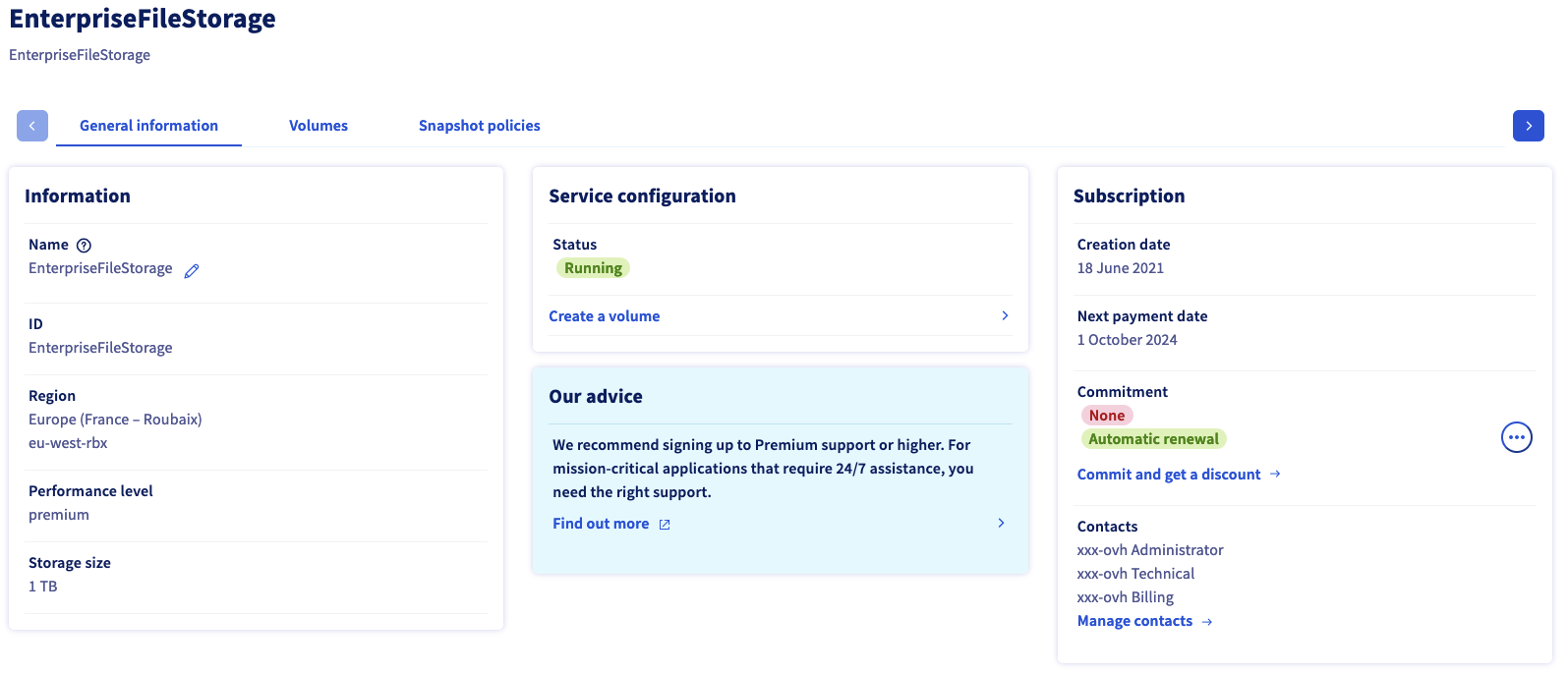Click the help icon beside Name
The width and height of the screenshot is (1568, 674).
pos(84,246)
